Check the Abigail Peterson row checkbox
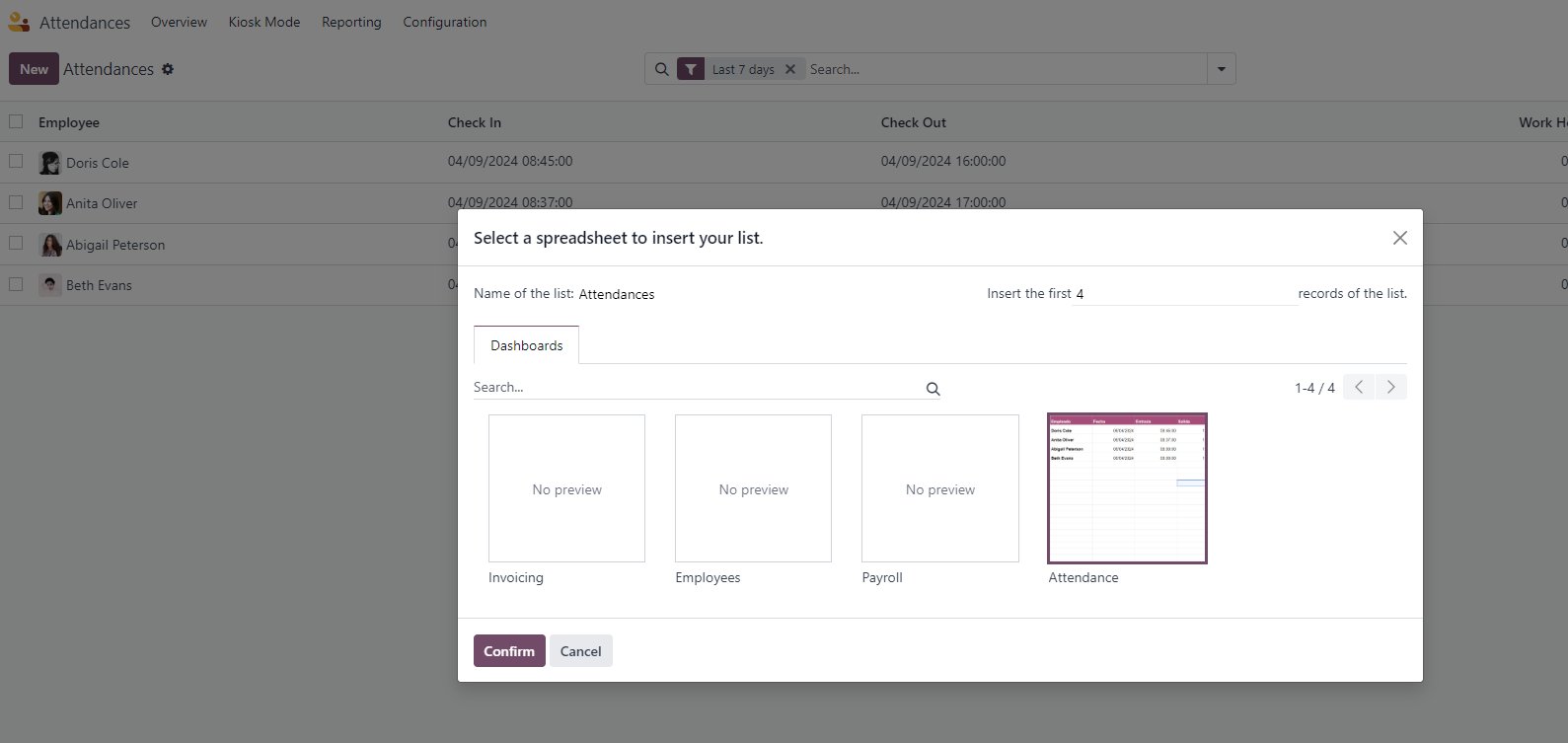1568x743 pixels. click(16, 243)
